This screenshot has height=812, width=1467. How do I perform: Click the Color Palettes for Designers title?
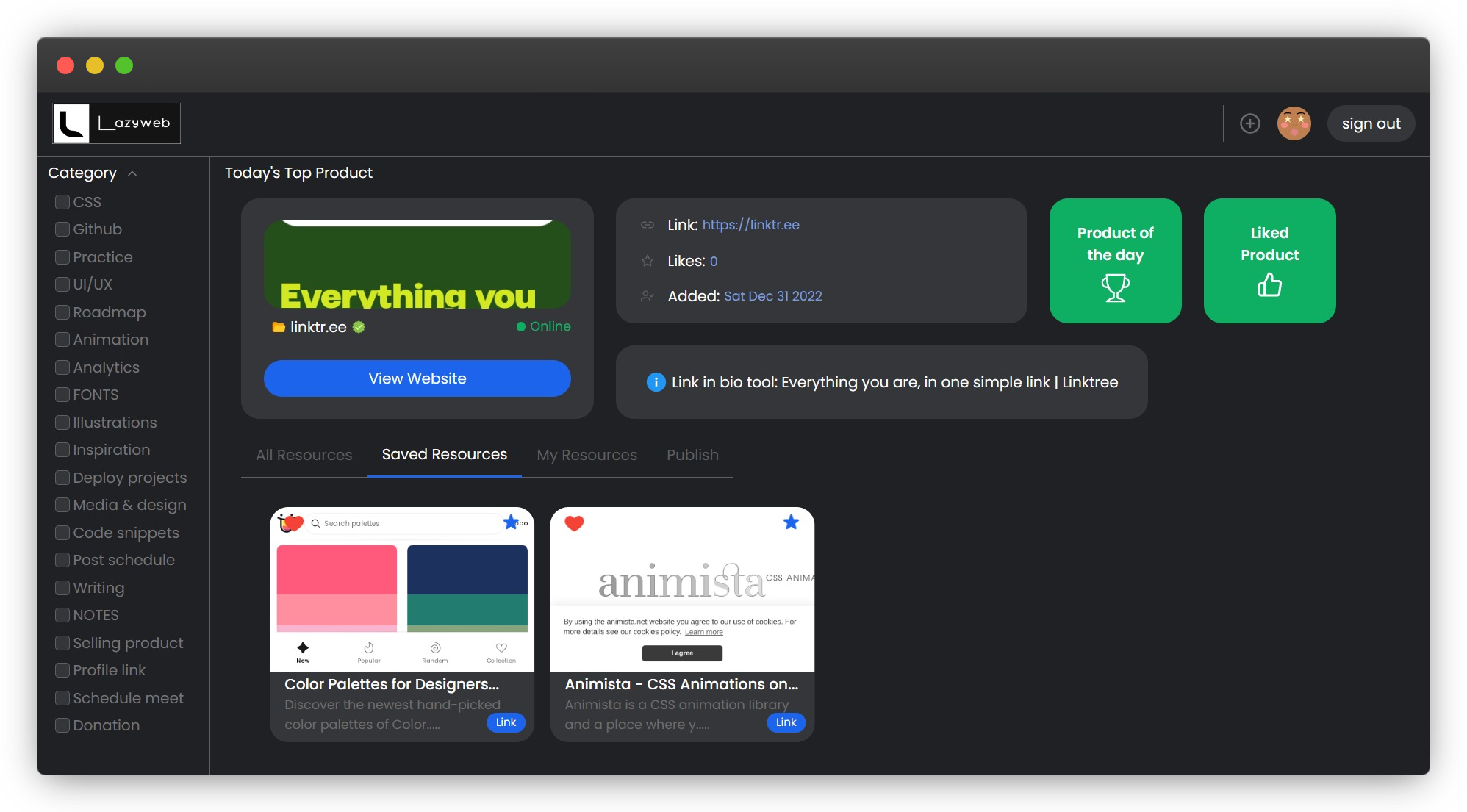(392, 684)
